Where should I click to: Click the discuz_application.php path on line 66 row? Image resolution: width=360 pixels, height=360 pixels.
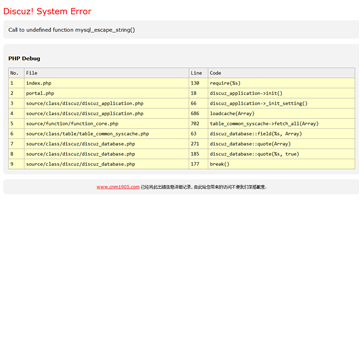(107, 103)
